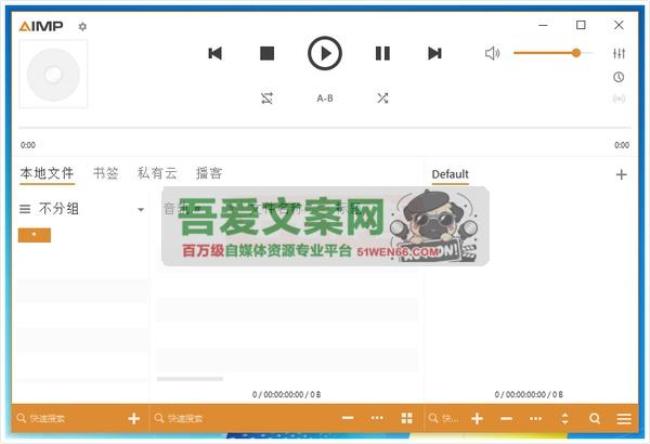Click the track seek bar

tap(325, 128)
